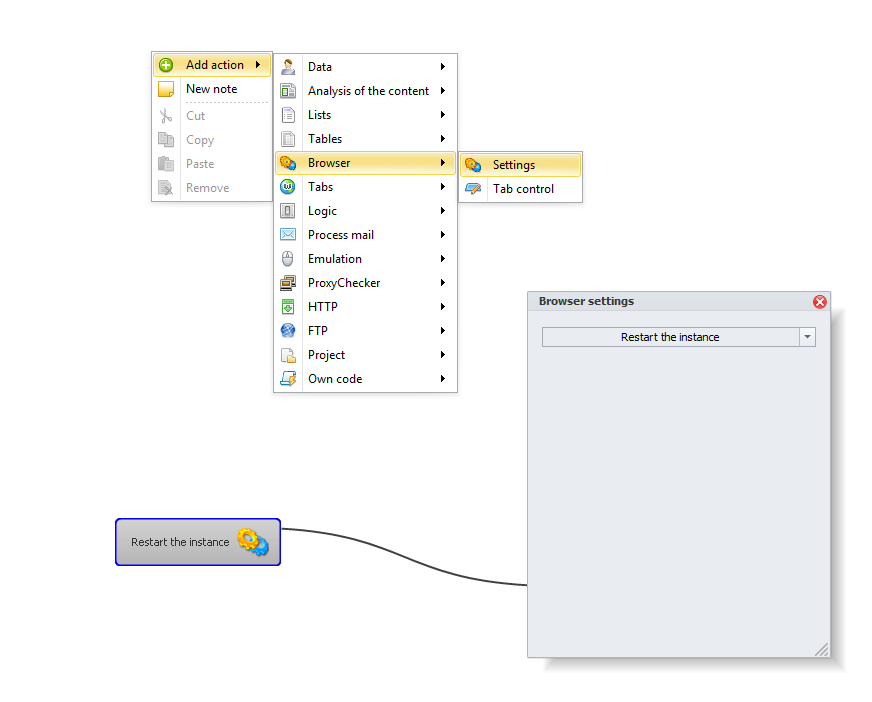Screen dimensions: 872x702
Task: Choose New note from context menu
Action: point(212,89)
